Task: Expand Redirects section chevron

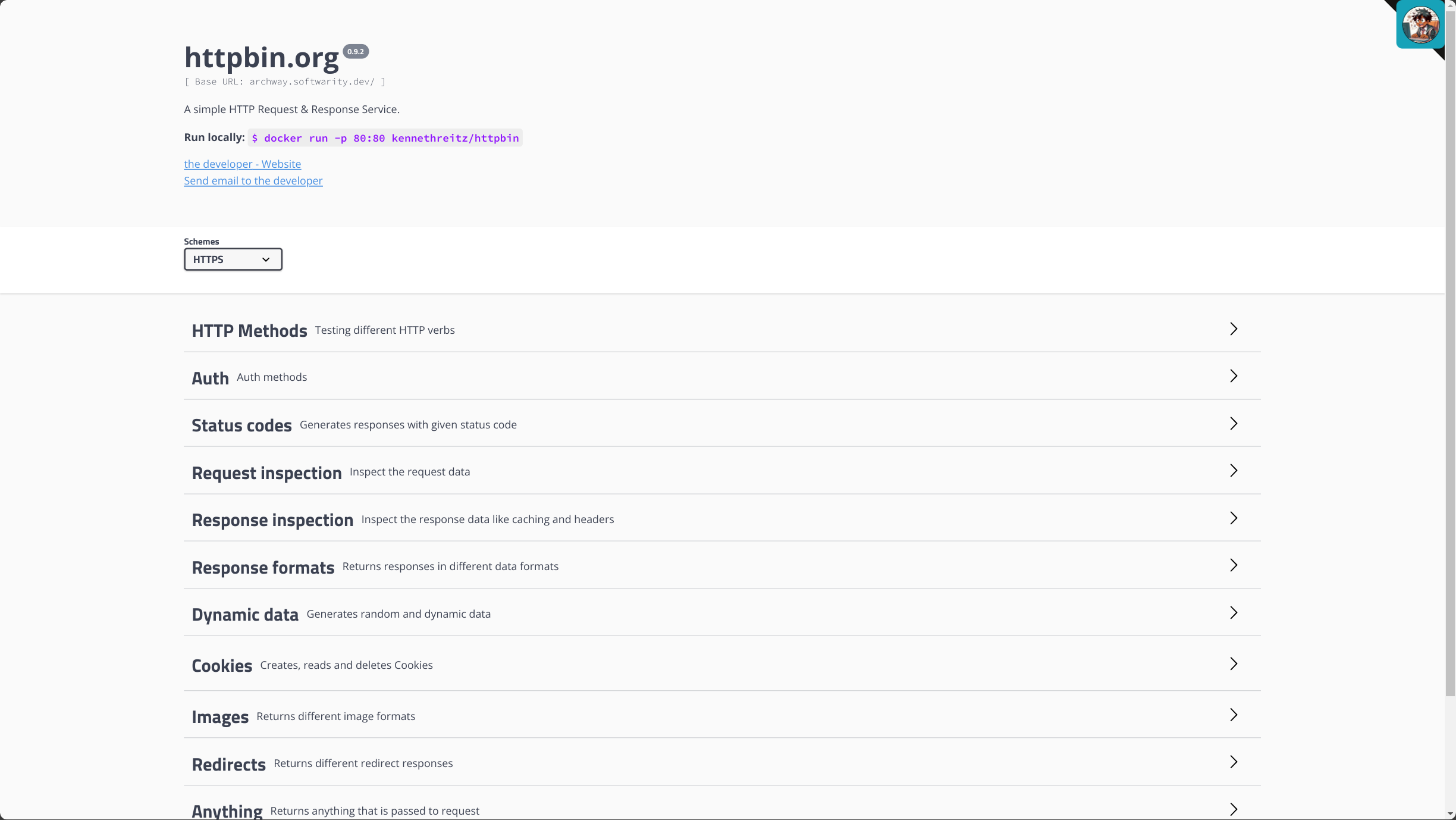Action: point(1234,762)
